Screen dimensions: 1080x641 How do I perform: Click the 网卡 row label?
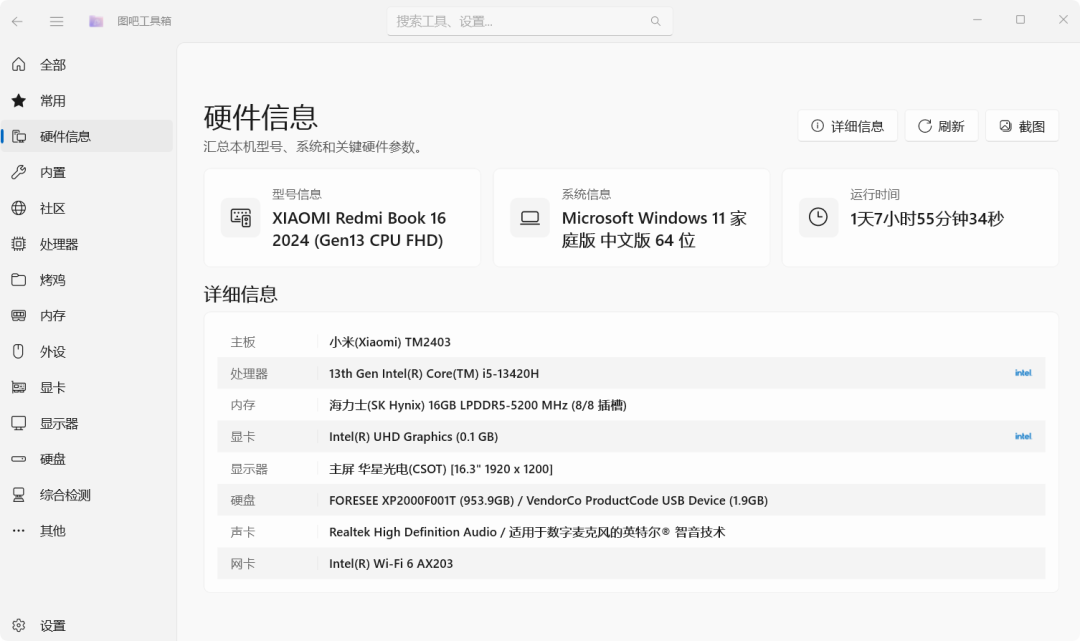pos(242,564)
